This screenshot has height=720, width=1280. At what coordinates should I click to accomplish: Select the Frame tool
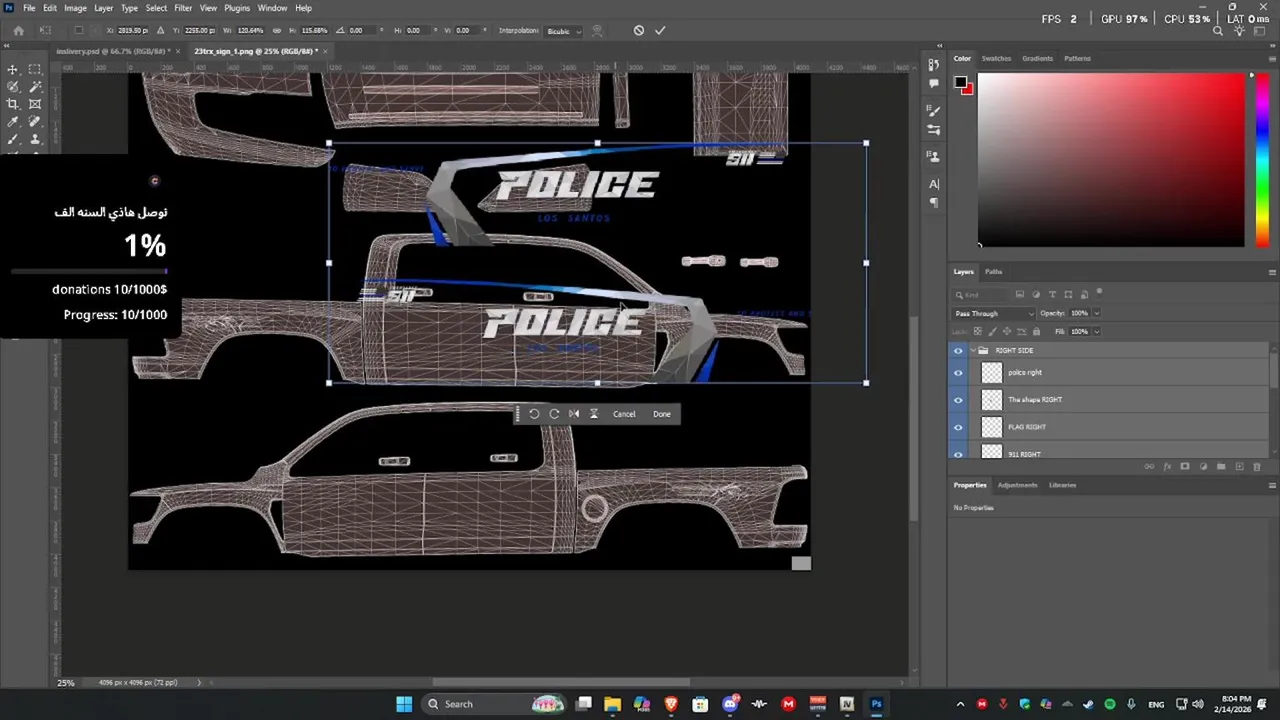35,104
